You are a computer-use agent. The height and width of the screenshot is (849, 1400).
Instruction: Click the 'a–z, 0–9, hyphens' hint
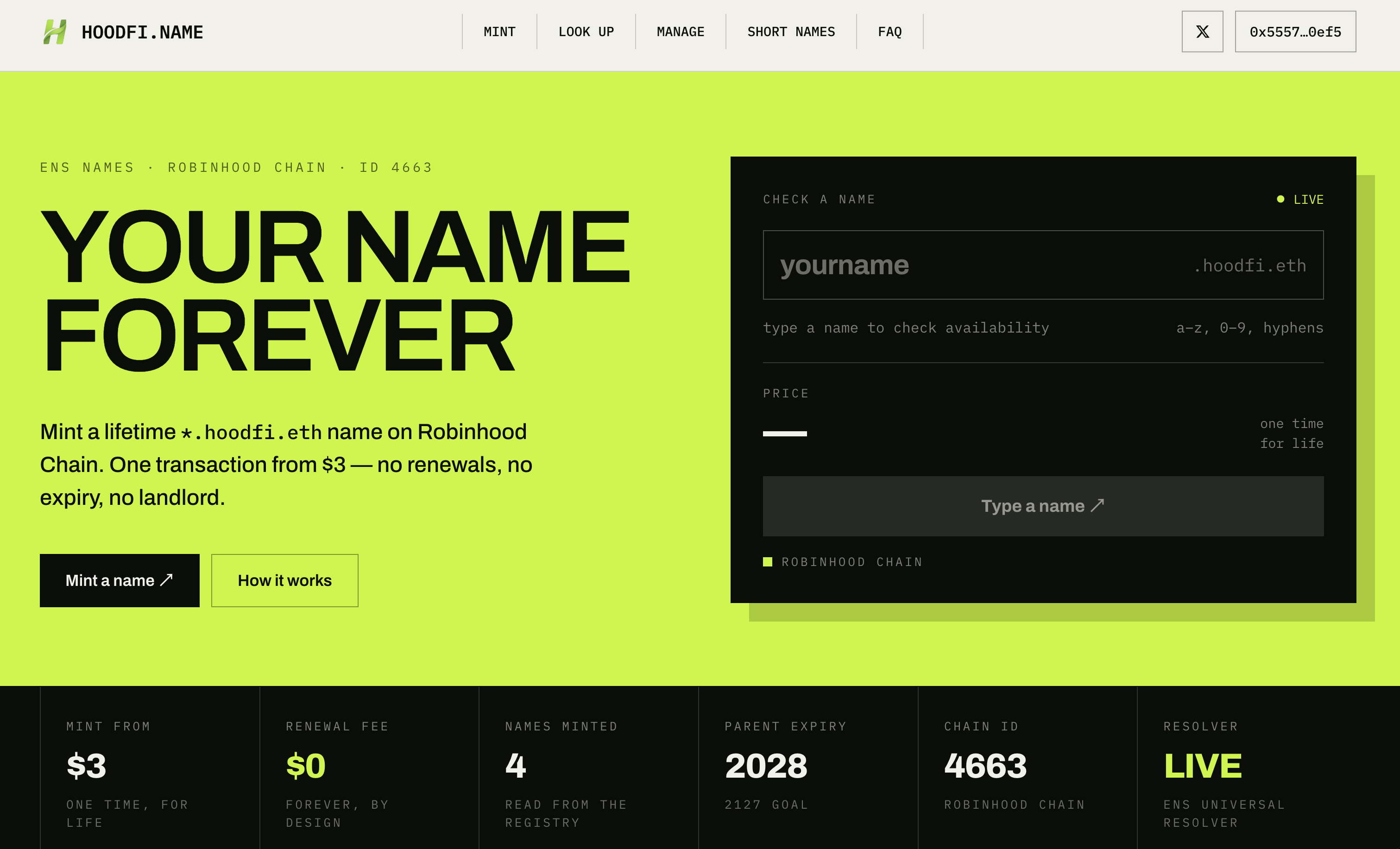click(x=1249, y=327)
